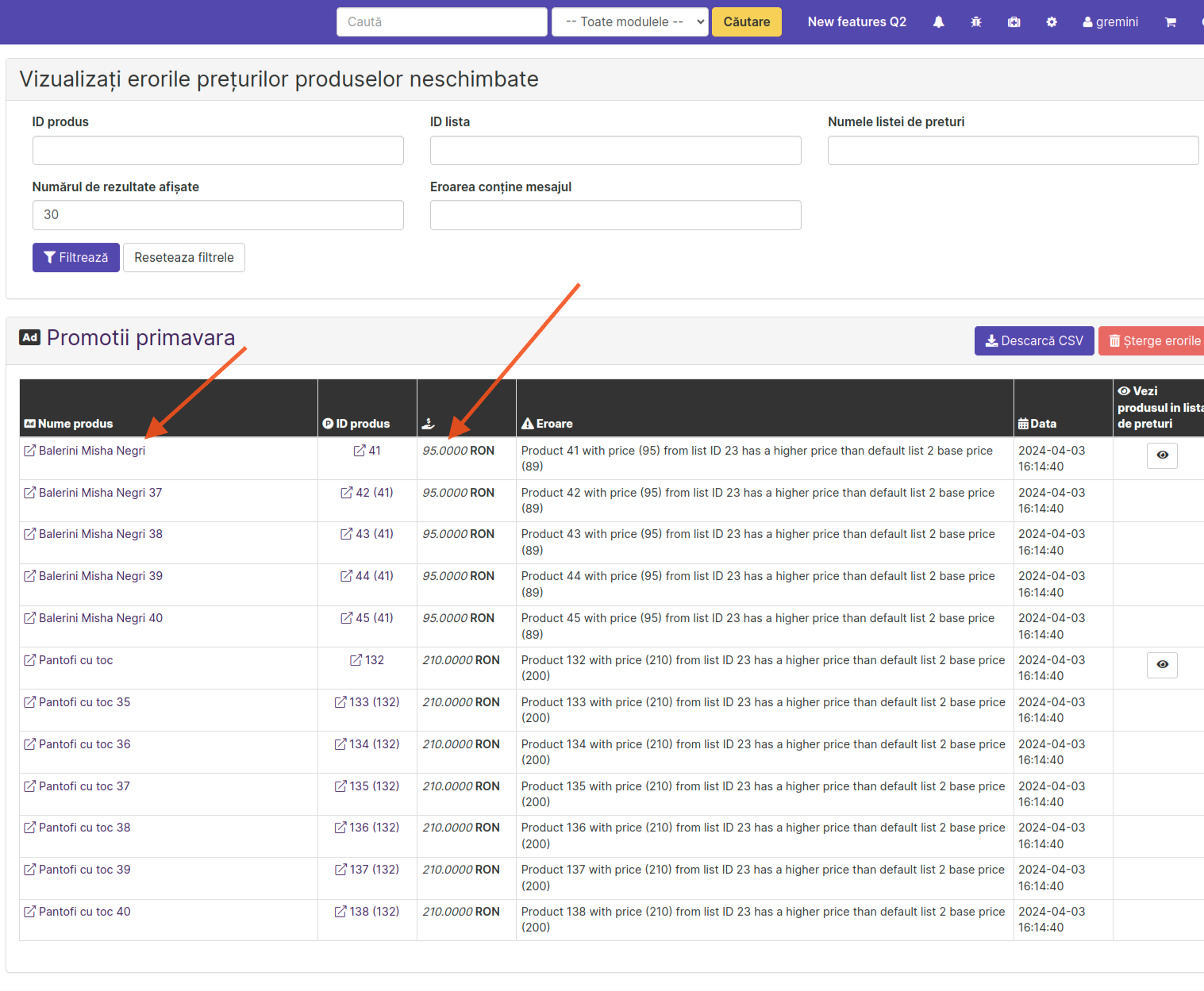
Task: Open Pantofi cu toc 39 link
Action: (77, 870)
